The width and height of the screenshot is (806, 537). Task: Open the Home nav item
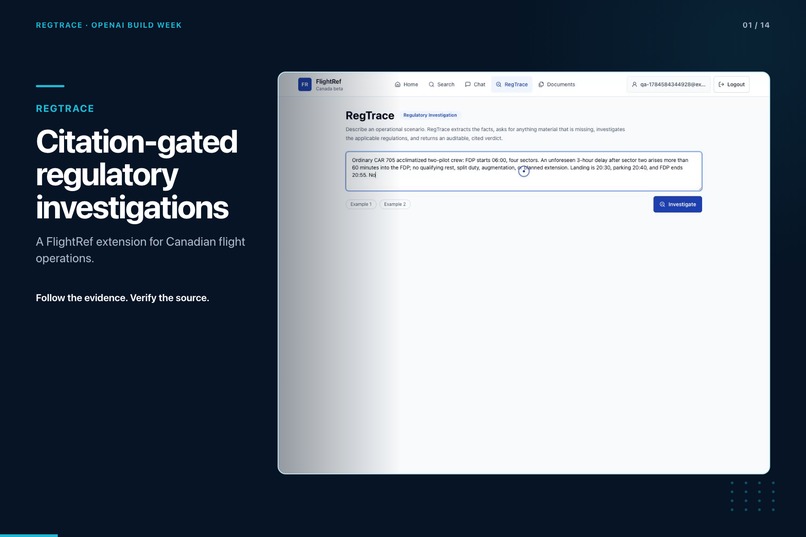click(x=406, y=84)
